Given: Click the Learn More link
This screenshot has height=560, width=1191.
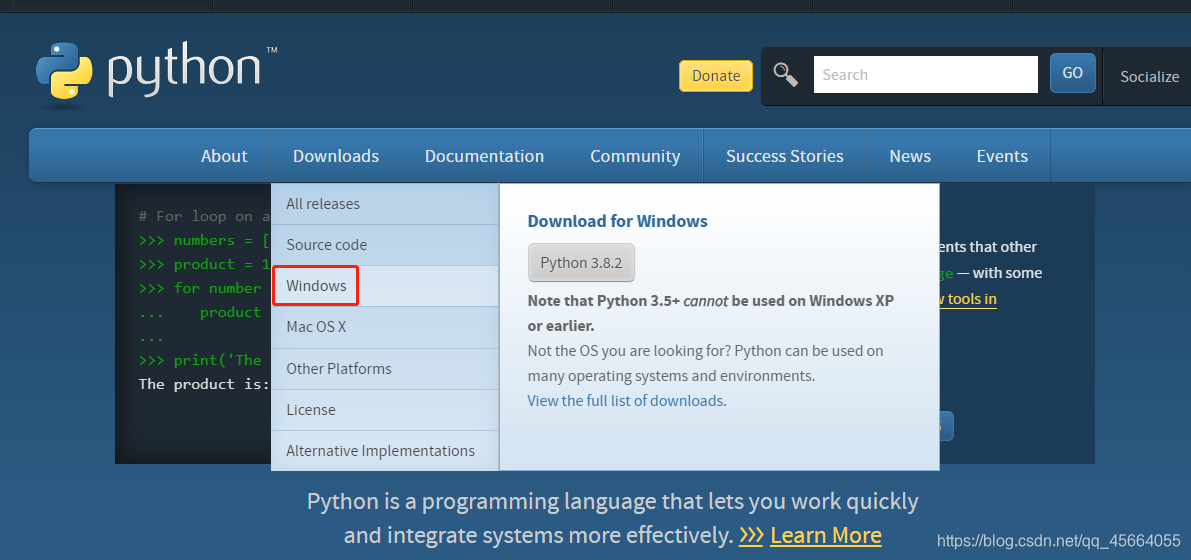Looking at the screenshot, I should [x=826, y=536].
